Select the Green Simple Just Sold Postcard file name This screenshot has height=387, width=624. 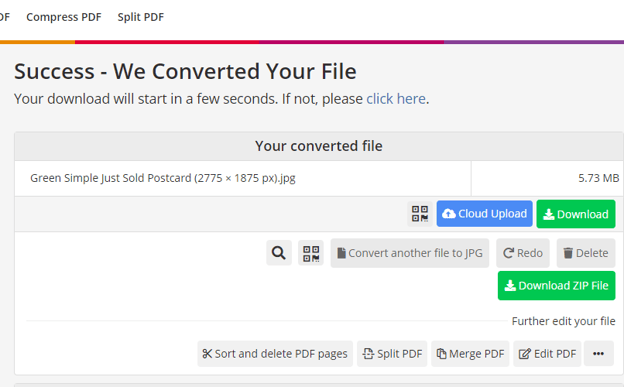pyautogui.click(x=163, y=178)
